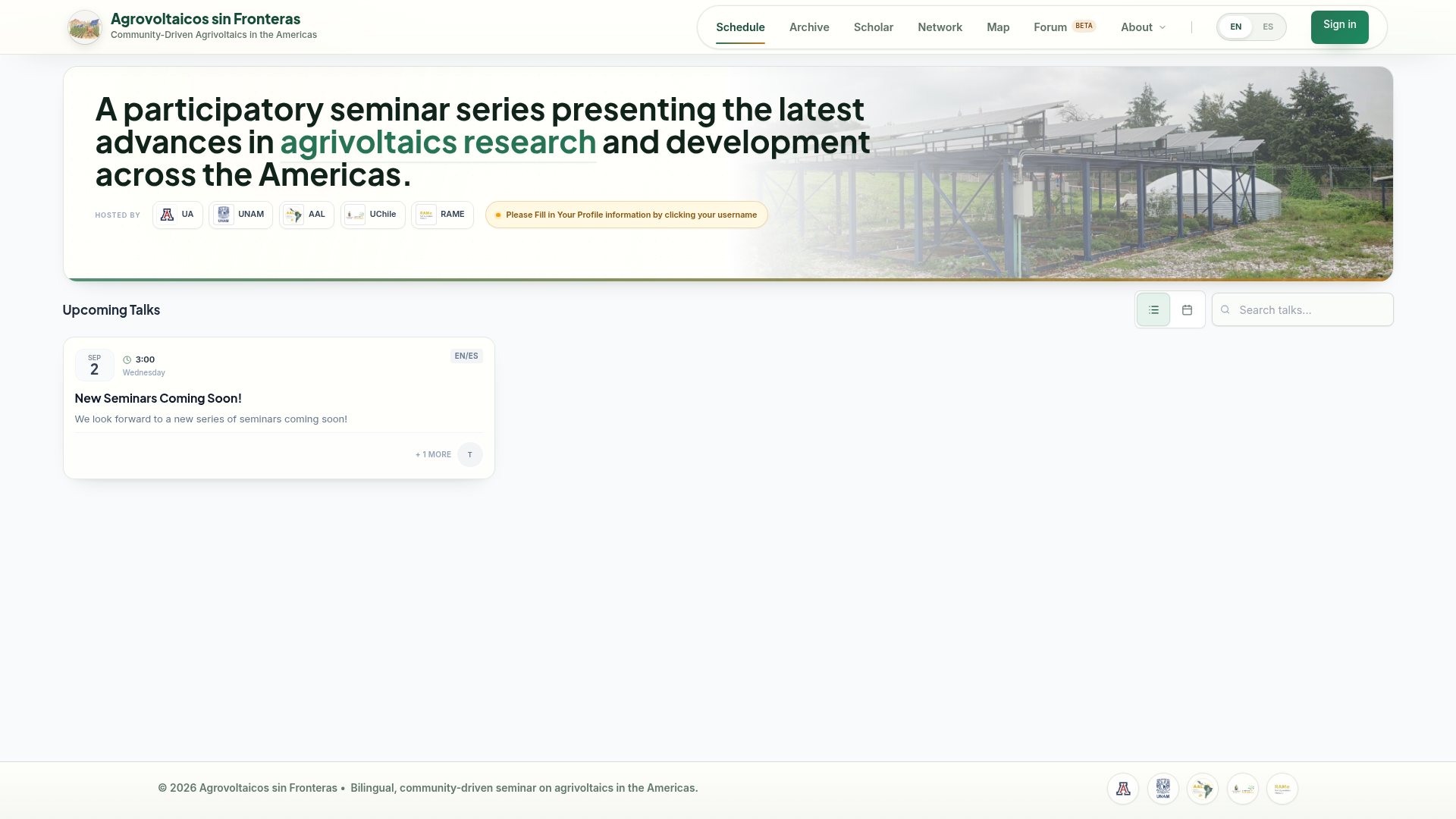The image size is (1456, 819).
Task: Click the RAME logo in the footer
Action: pyautogui.click(x=1282, y=789)
